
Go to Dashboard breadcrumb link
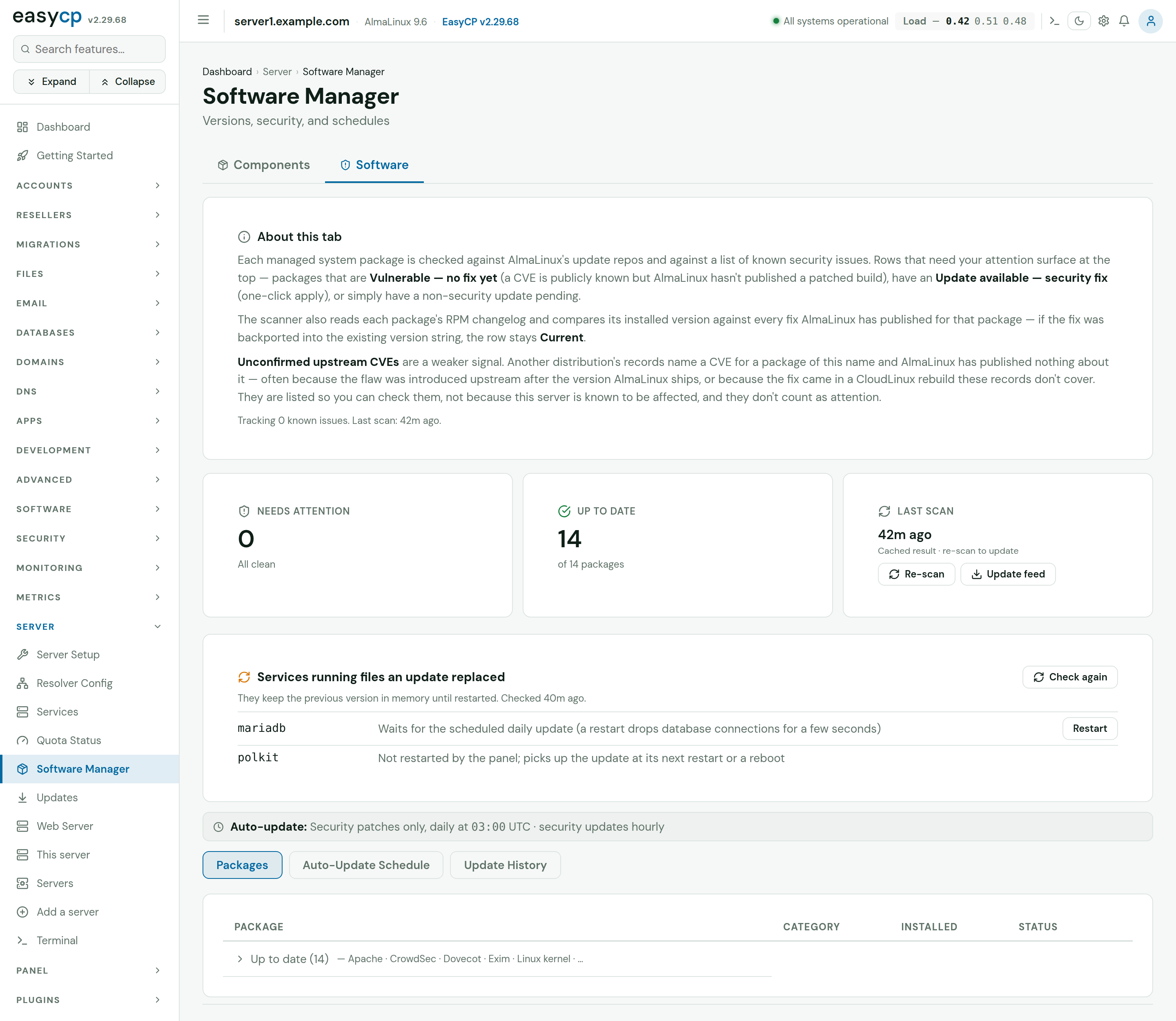pyautogui.click(x=227, y=72)
